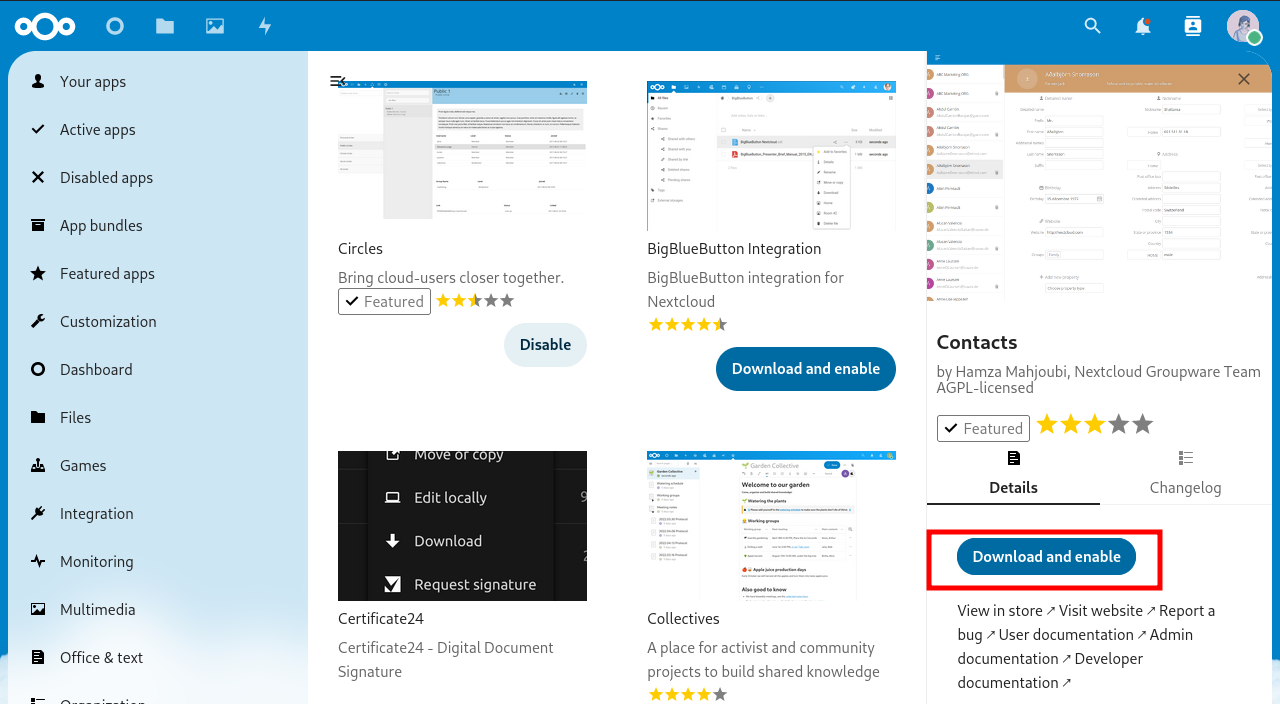Viewport: 1280px width, 704px height.
Task: Close the Contacts details sidebar
Action: (1244, 79)
